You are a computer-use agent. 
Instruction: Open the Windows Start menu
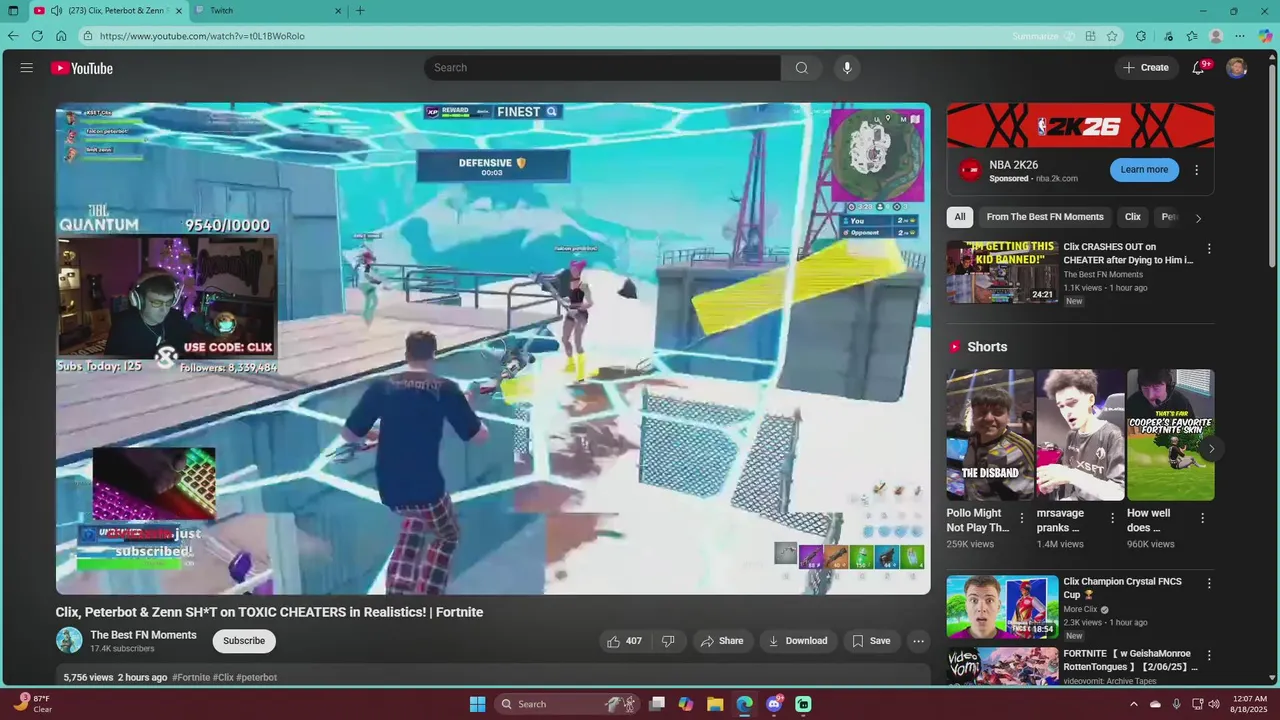click(478, 704)
